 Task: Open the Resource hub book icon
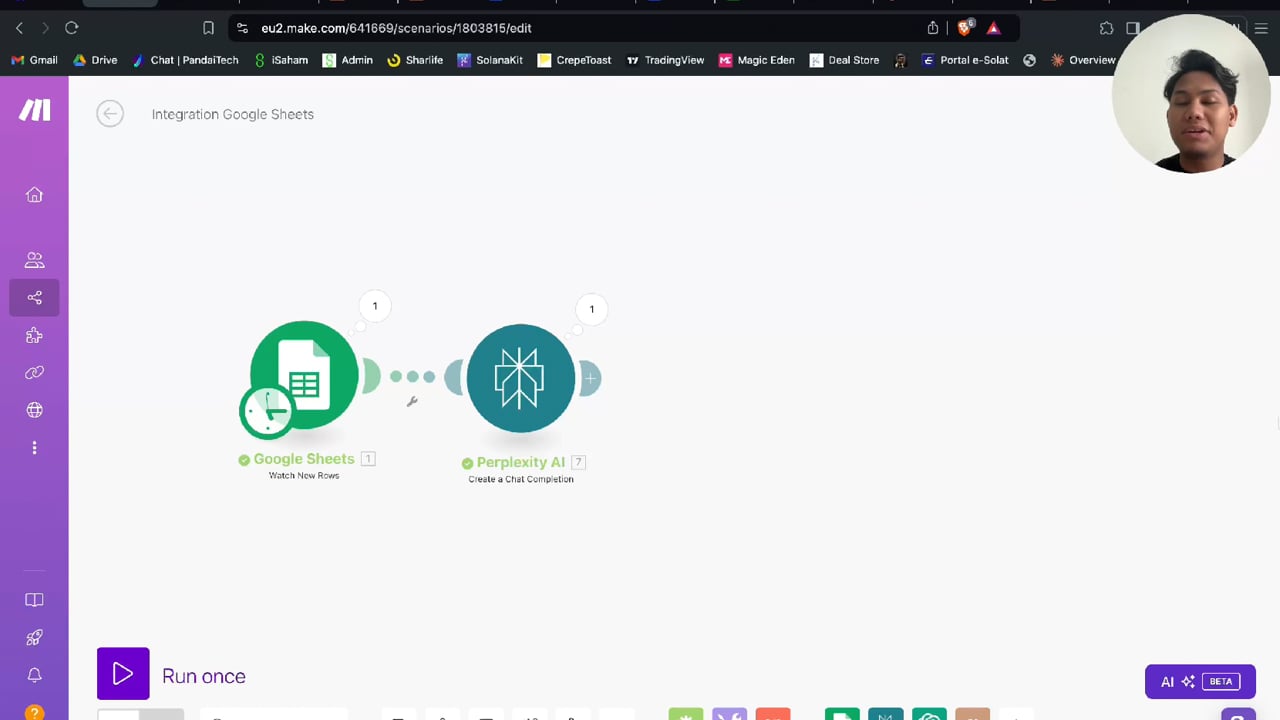34,600
